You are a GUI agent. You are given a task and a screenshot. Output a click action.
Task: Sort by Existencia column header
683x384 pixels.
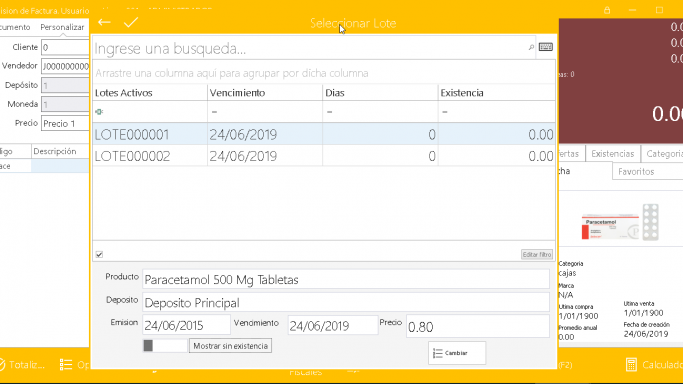(x=496, y=93)
